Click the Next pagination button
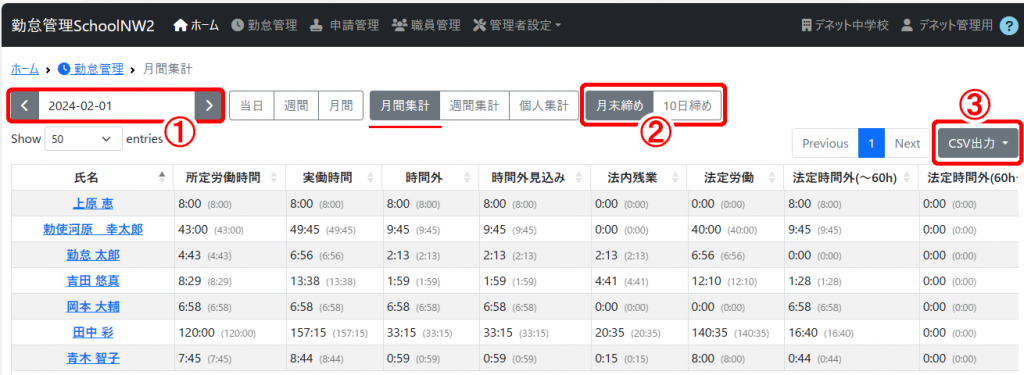 tap(907, 143)
